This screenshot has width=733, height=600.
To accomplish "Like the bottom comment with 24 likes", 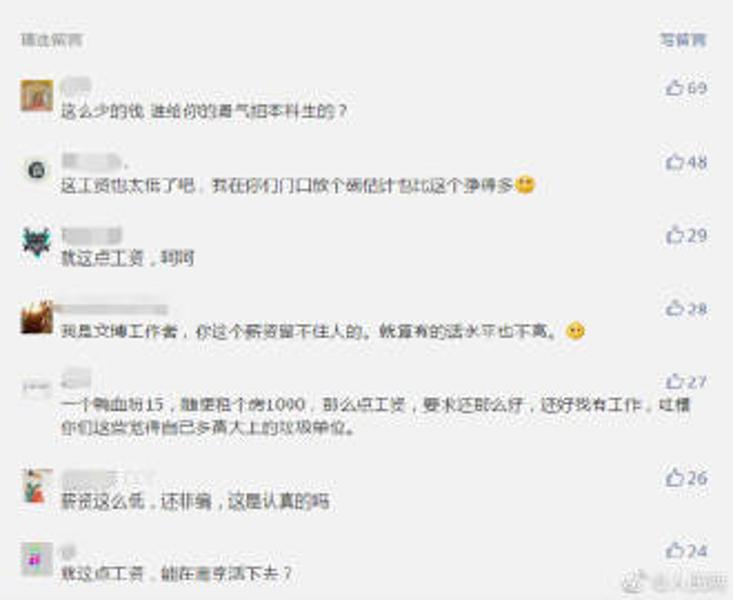I will pyautogui.click(x=674, y=550).
